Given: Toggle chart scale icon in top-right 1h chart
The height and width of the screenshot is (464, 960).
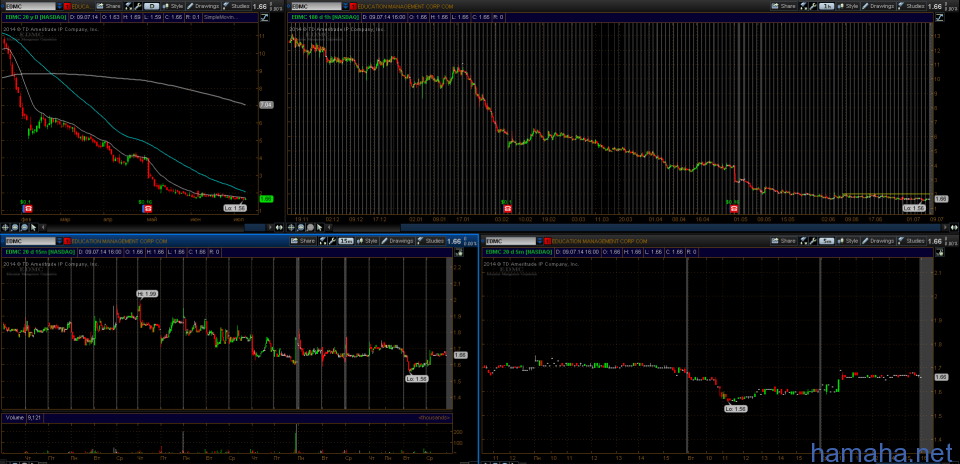Looking at the screenshot, I should [940, 17].
